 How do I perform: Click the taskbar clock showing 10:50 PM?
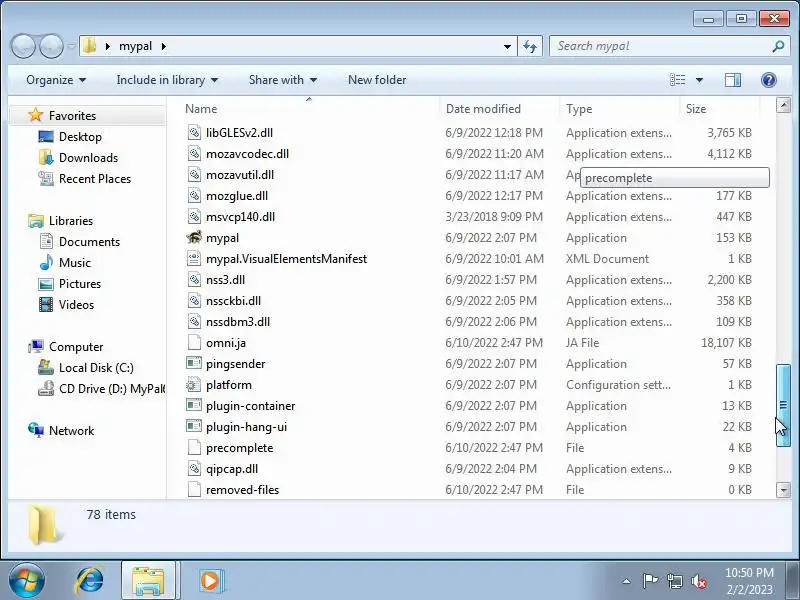click(x=749, y=581)
